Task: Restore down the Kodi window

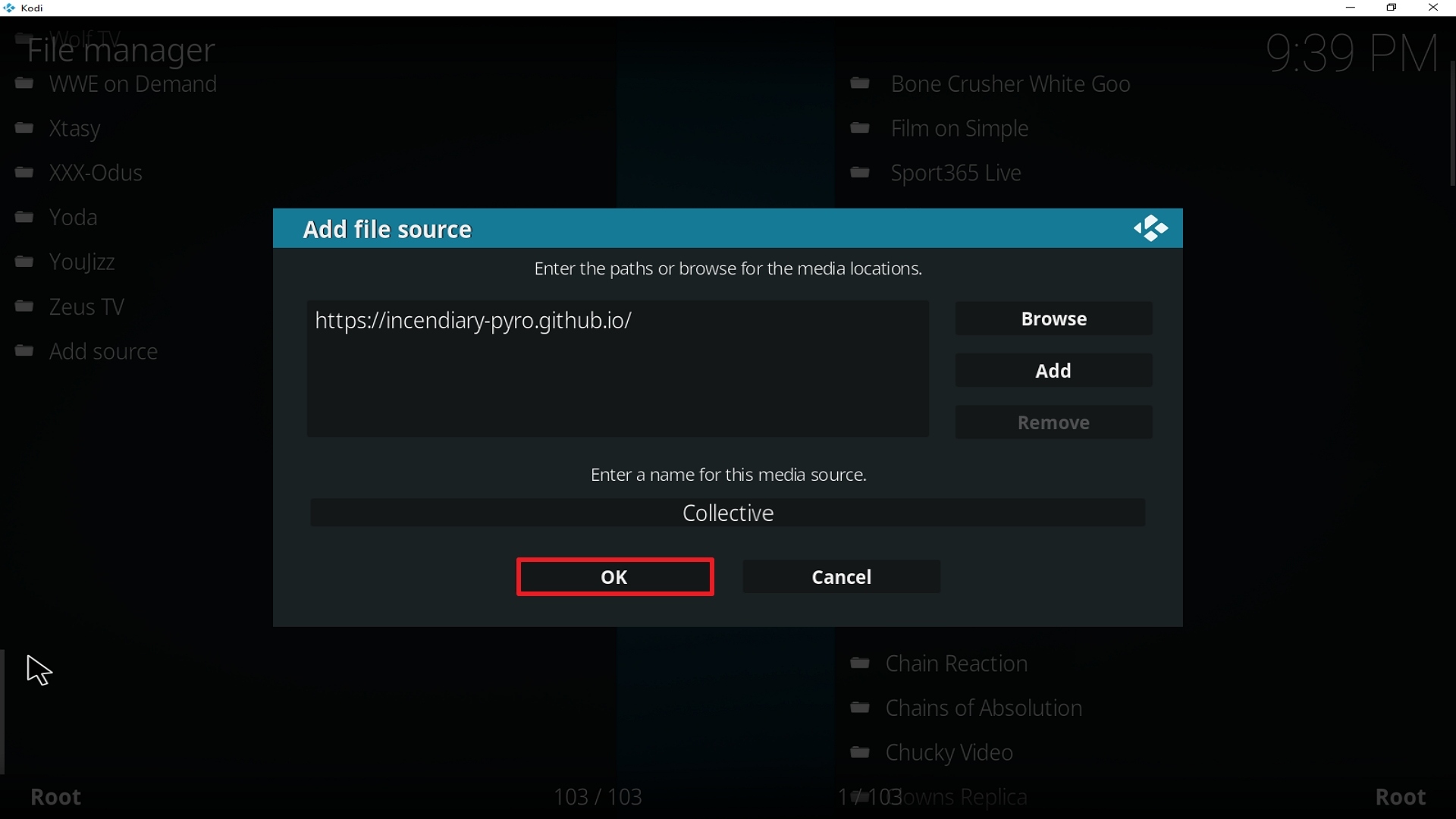Action: coord(1392,8)
